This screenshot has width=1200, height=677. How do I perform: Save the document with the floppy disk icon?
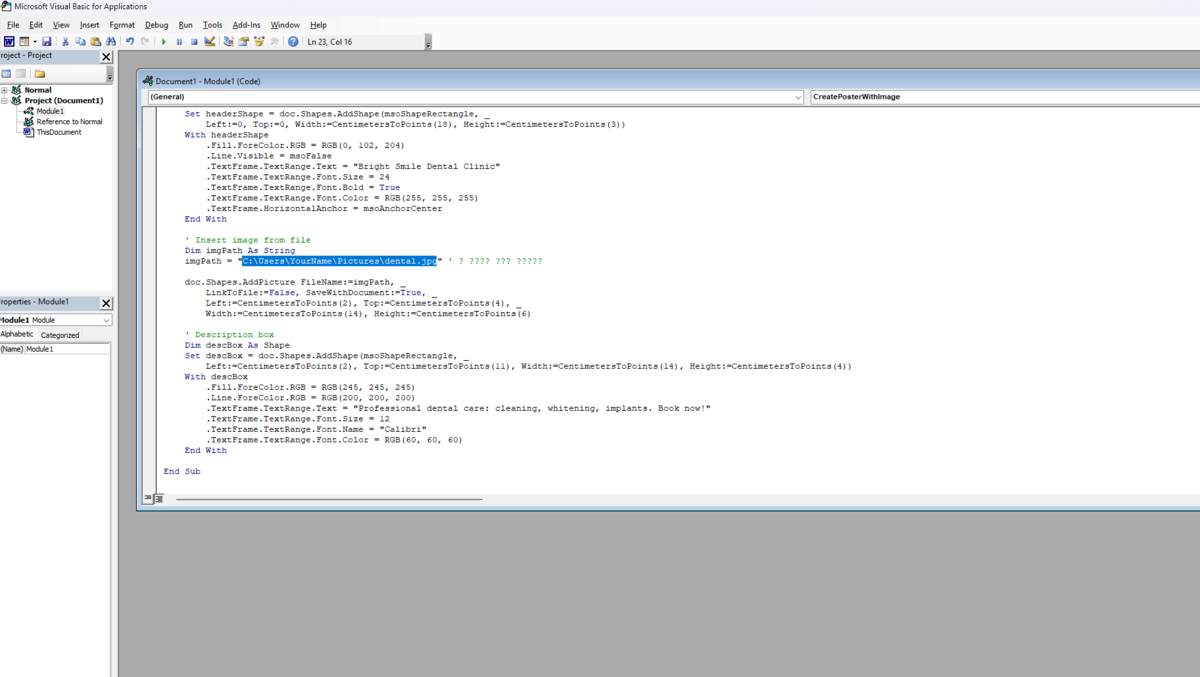(x=46, y=42)
